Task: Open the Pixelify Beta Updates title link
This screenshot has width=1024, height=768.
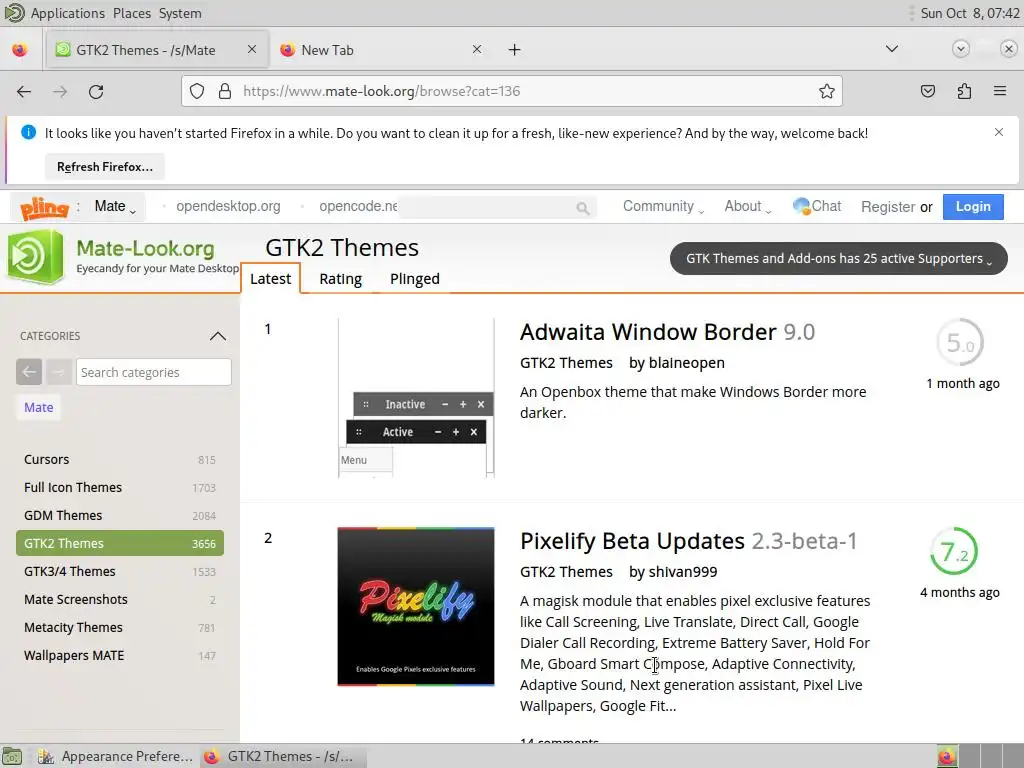Action: tap(688, 541)
